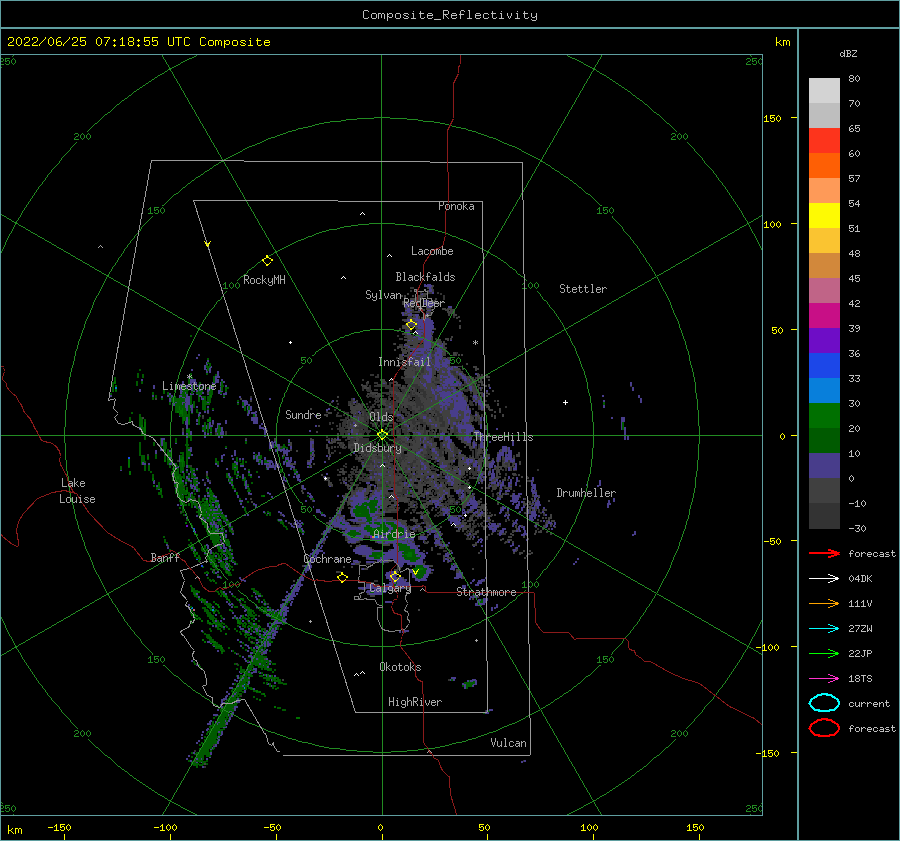Select the yellow diamond marker below Cochrane
Screen dimensions: 900x841
tap(342, 578)
